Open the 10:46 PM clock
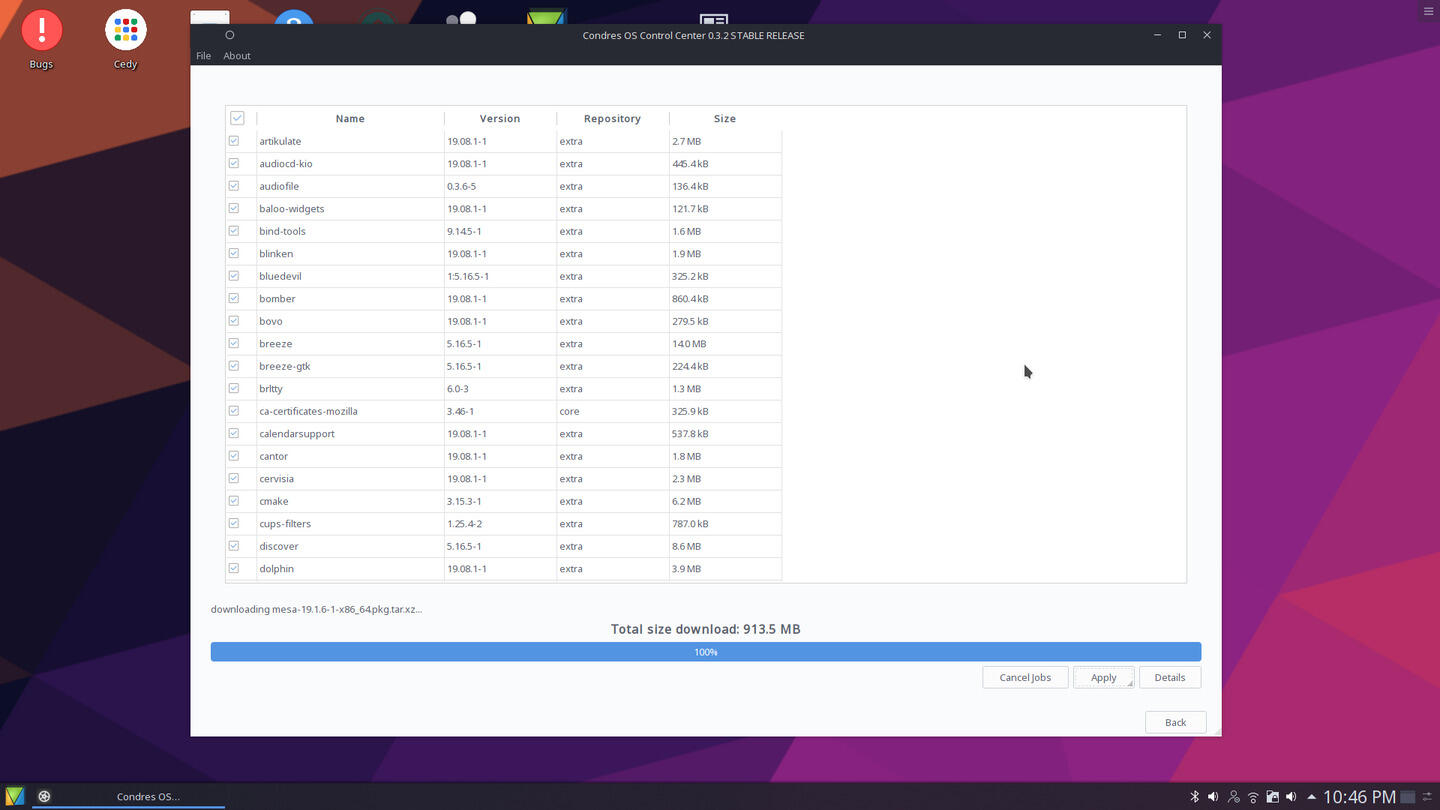 [1359, 797]
